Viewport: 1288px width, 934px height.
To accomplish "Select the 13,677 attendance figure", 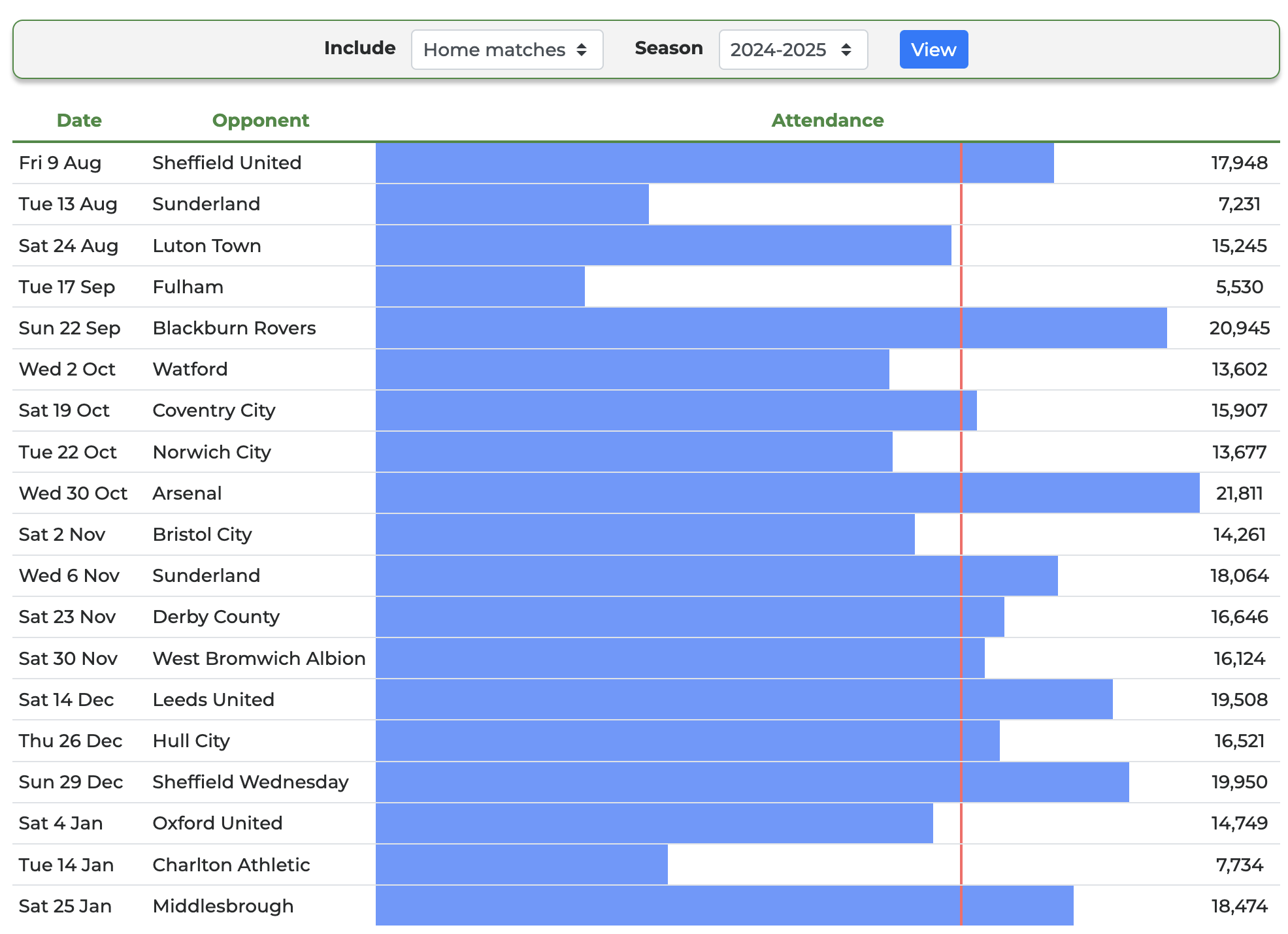I will pos(1239,452).
